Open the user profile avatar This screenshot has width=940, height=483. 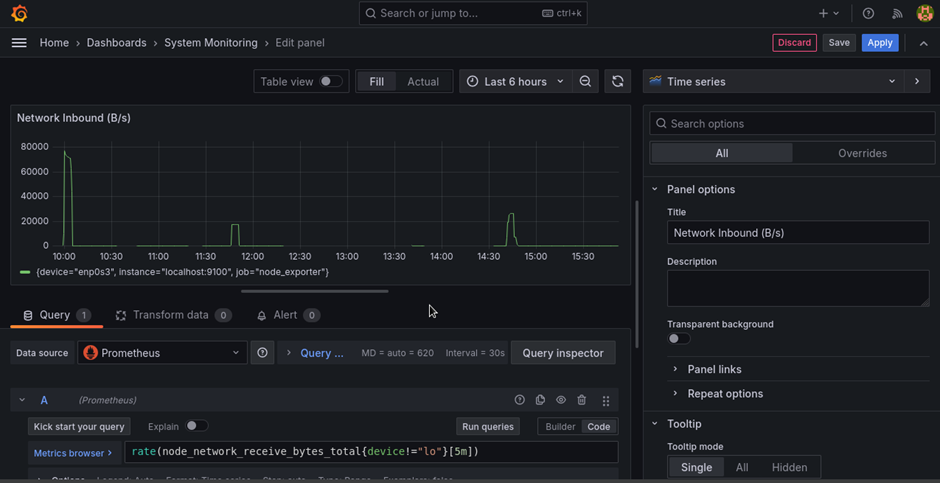point(925,13)
